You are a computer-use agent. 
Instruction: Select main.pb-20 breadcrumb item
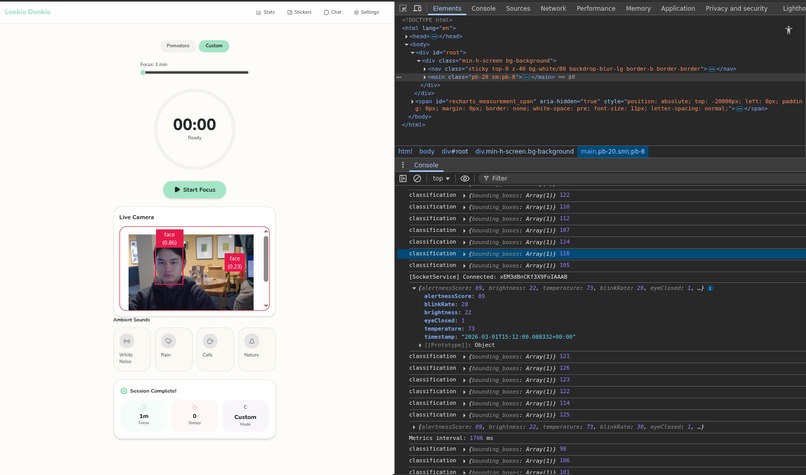coord(612,151)
